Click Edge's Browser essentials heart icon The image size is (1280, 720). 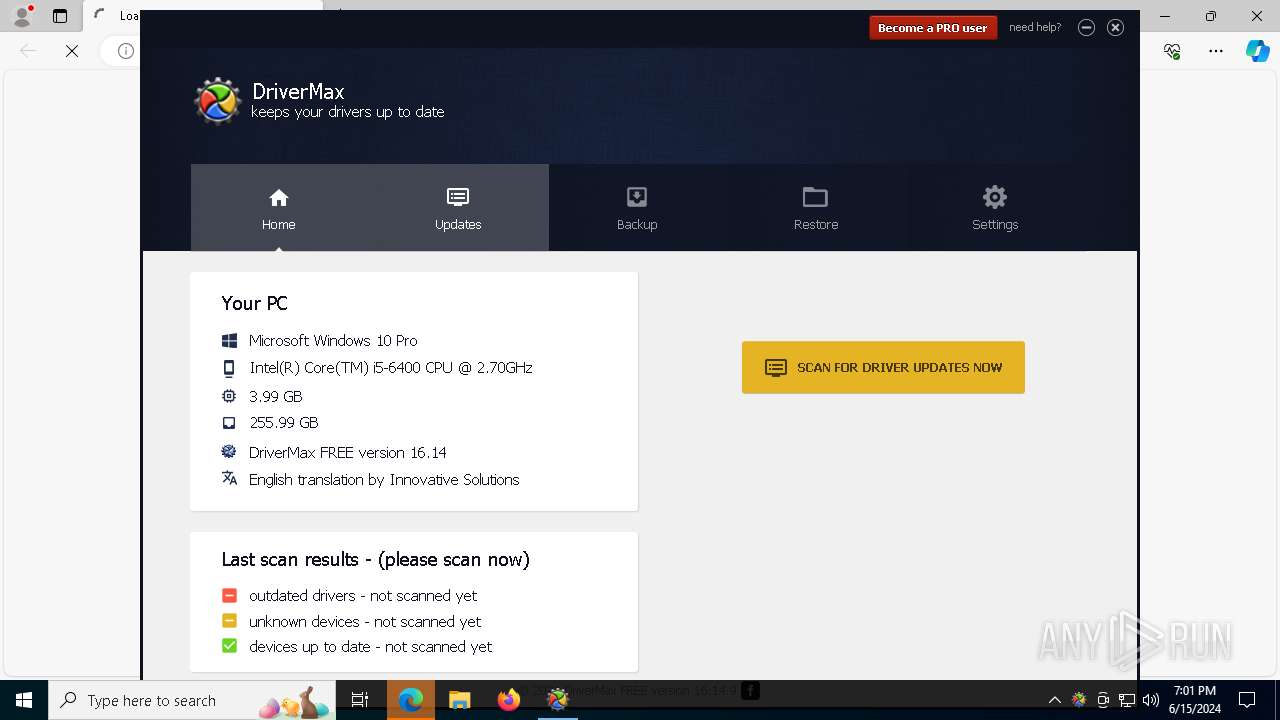[1172, 51]
